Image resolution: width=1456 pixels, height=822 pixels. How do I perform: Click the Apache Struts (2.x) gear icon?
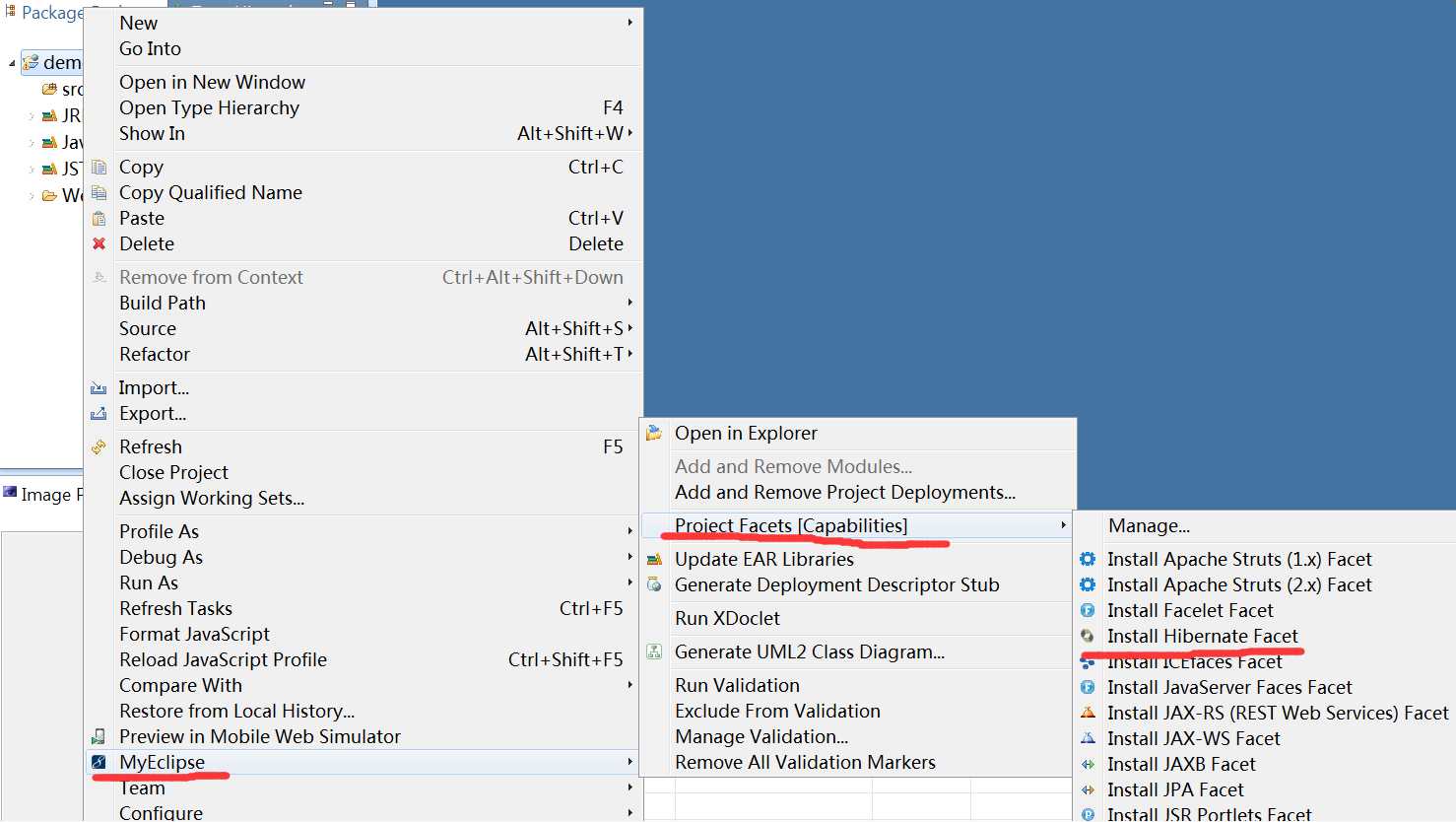(x=1088, y=584)
